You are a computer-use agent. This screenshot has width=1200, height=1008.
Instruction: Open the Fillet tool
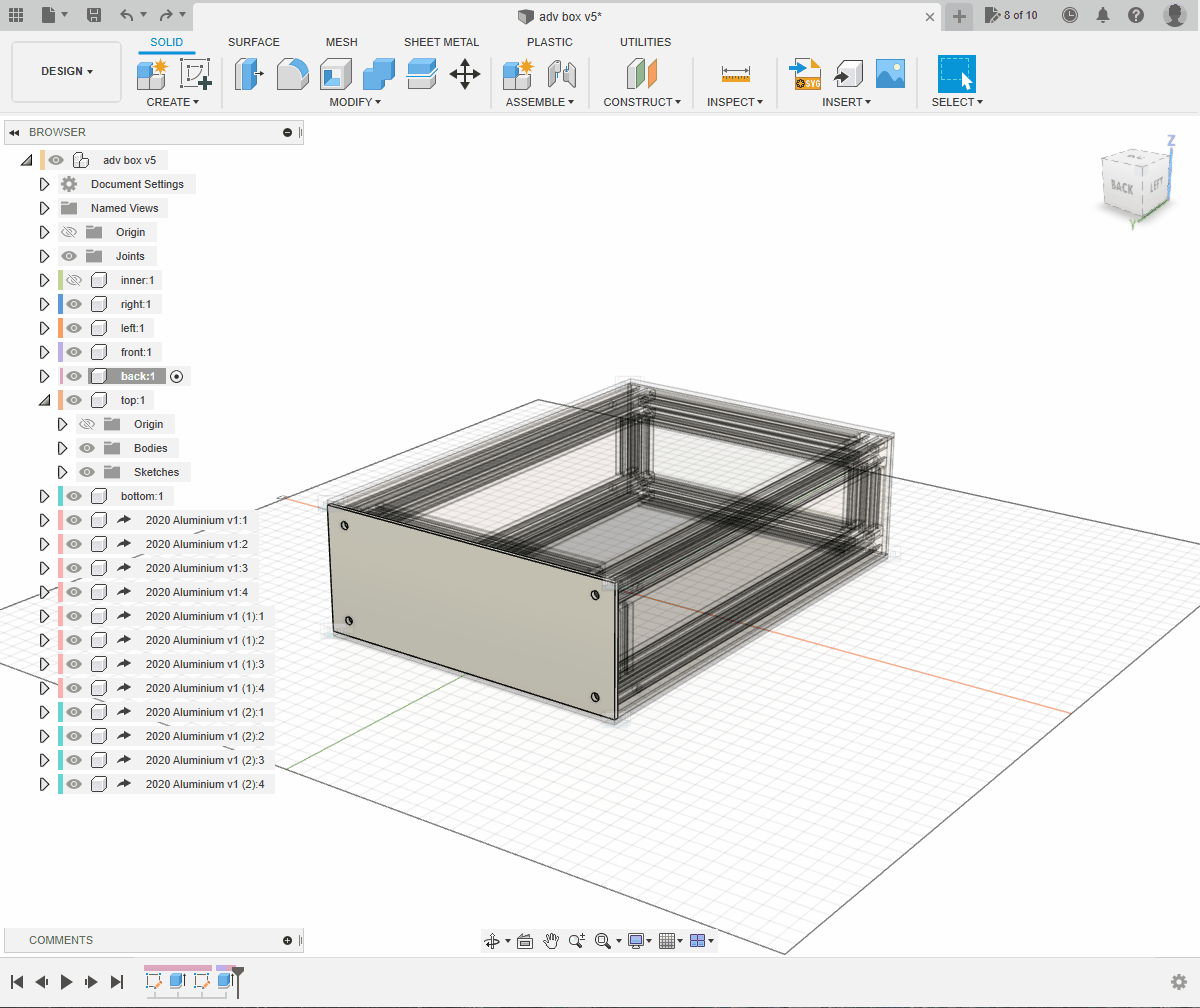coord(292,74)
